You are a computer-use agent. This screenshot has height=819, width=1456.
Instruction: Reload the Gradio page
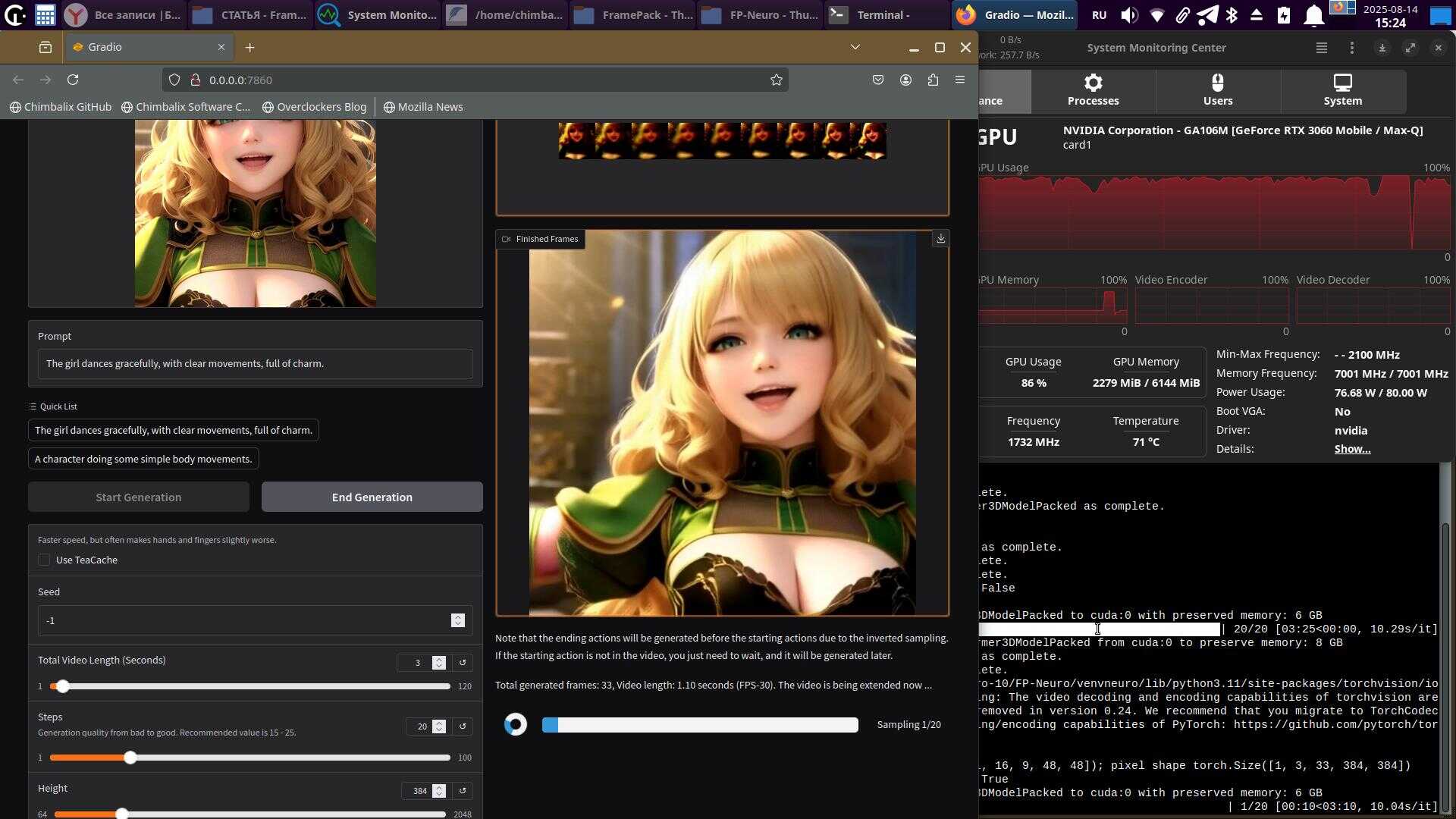pyautogui.click(x=73, y=80)
